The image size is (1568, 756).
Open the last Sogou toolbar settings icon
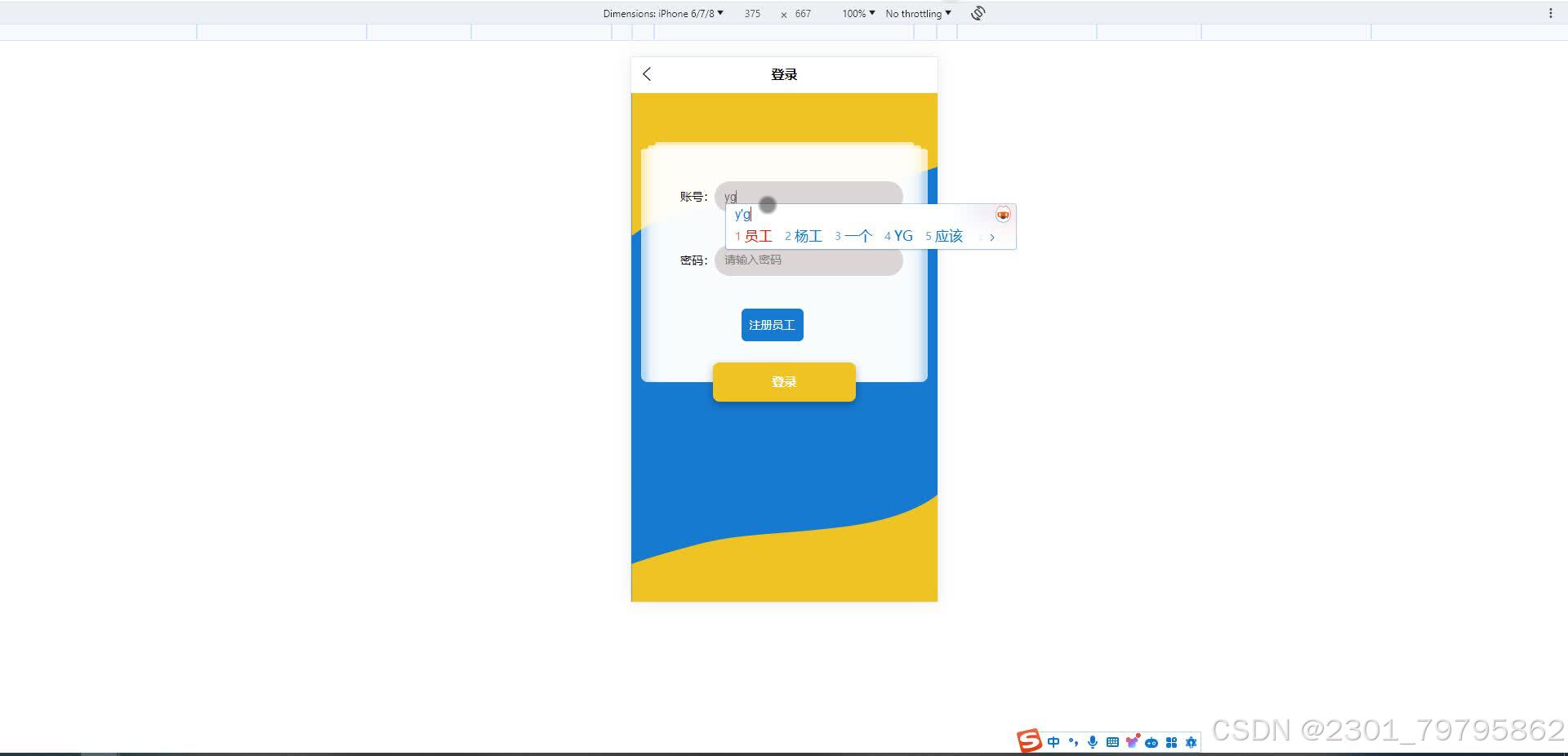tap(1191, 742)
